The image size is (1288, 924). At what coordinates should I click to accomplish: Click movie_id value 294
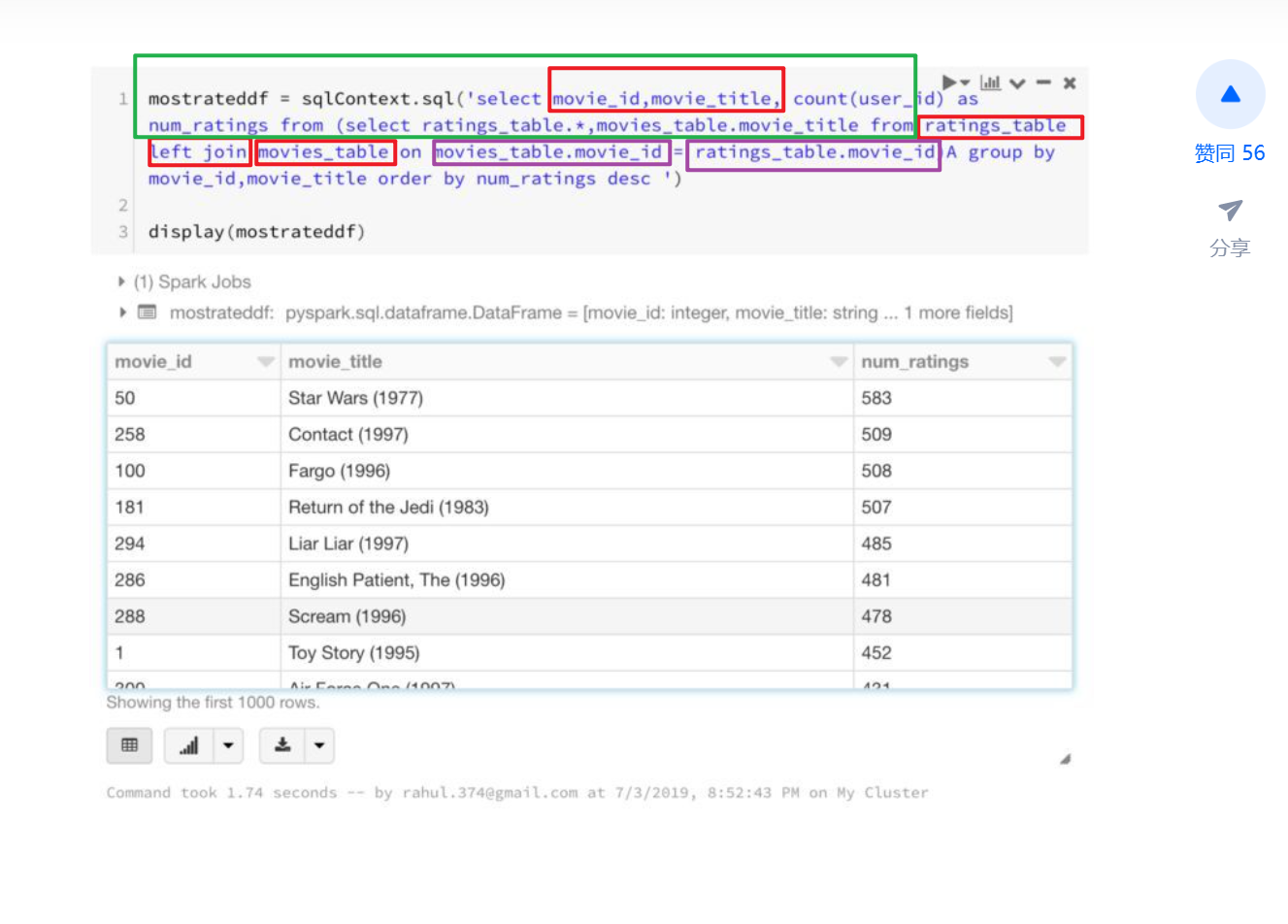pyautogui.click(x=130, y=544)
